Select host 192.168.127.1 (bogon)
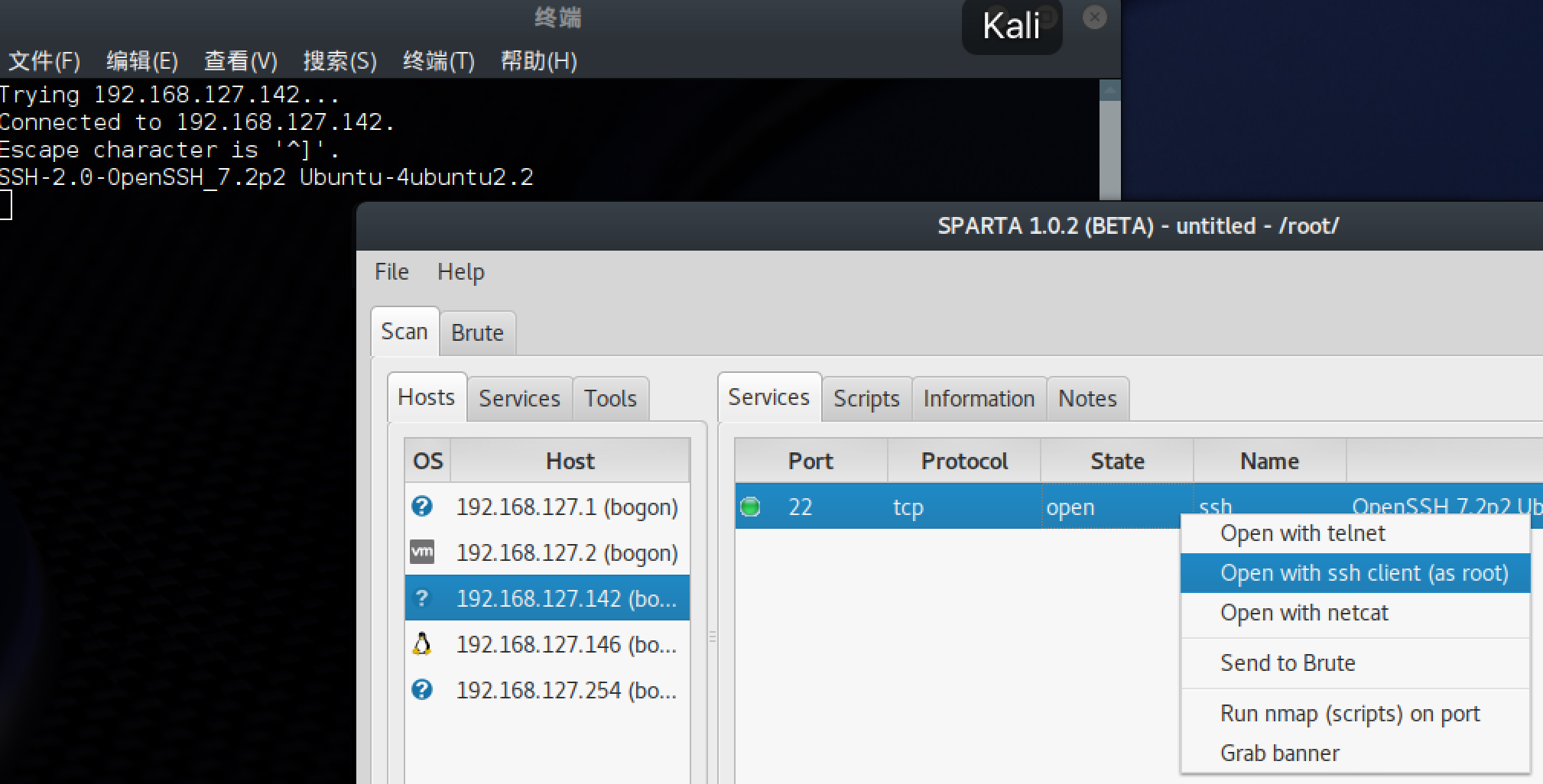This screenshot has width=1543, height=784. (x=547, y=507)
